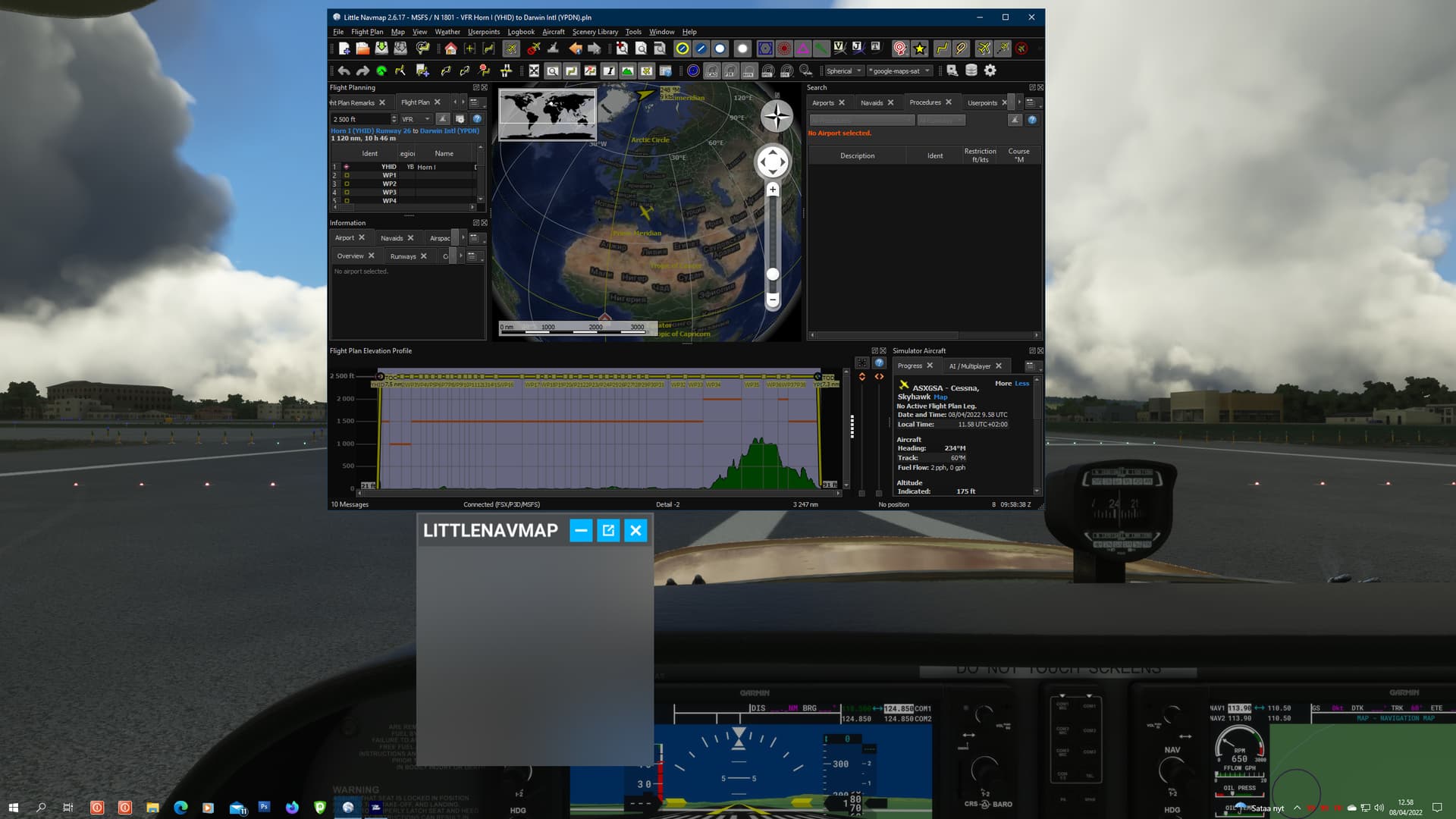Click the More link in Progress tab

1003,384
